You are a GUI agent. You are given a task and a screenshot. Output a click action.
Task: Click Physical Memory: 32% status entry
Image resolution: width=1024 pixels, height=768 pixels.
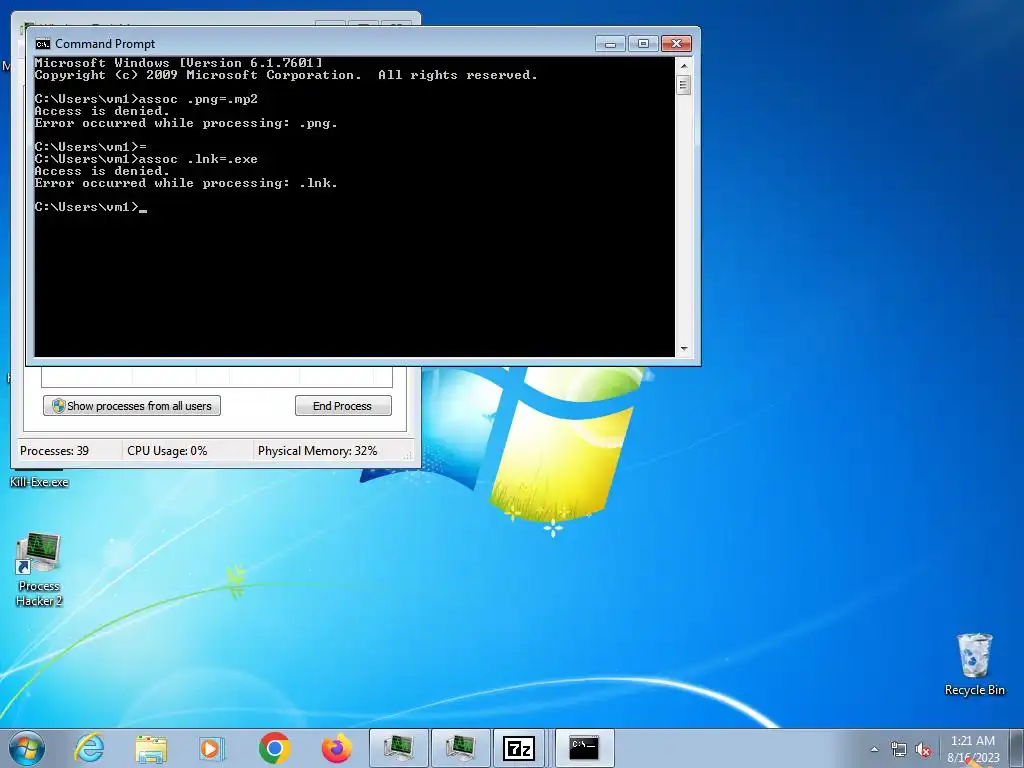(x=317, y=451)
